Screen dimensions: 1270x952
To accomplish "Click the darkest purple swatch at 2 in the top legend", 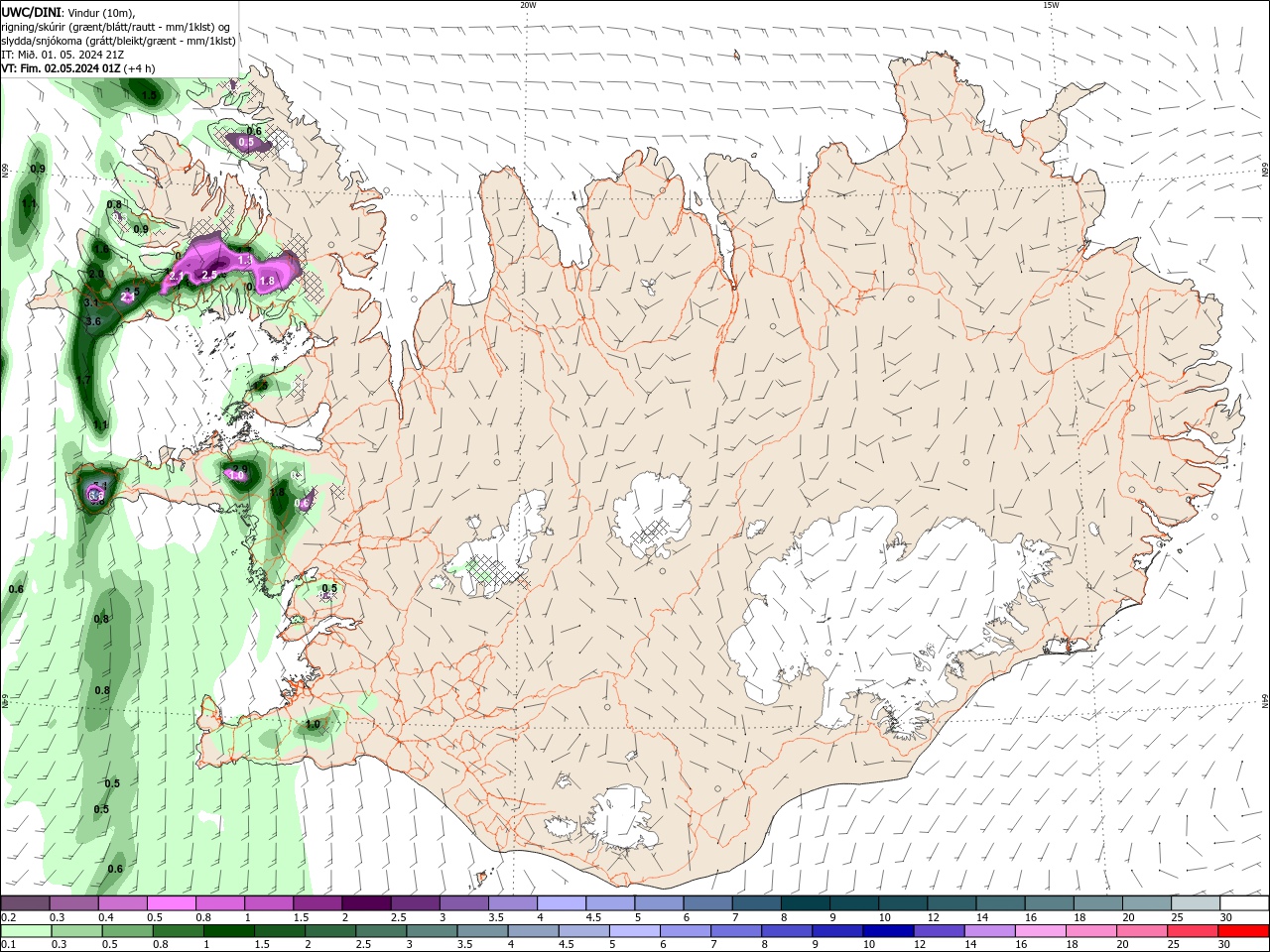I will click(x=365, y=902).
